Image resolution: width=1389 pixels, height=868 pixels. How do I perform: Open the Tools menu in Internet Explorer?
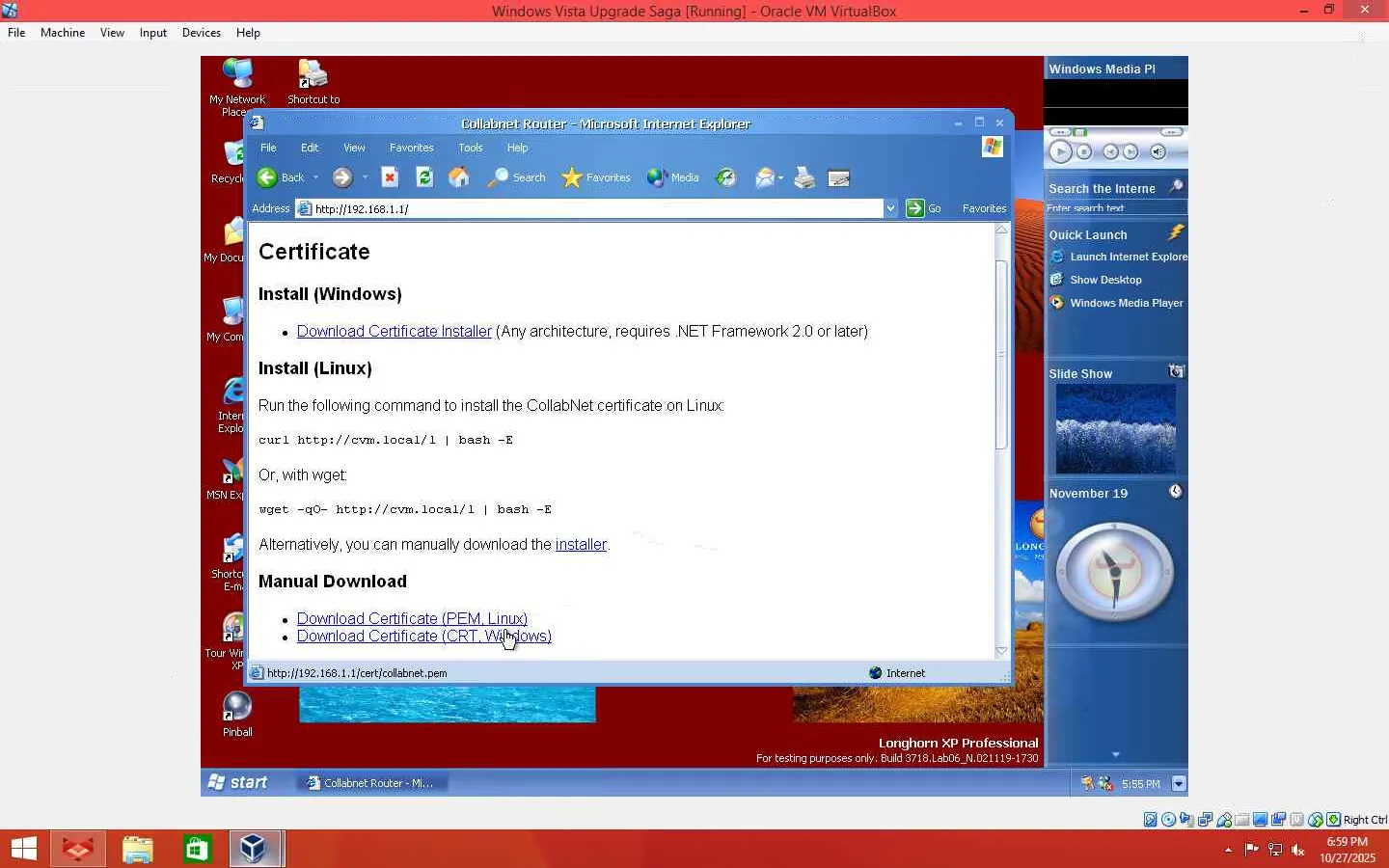coord(471,148)
